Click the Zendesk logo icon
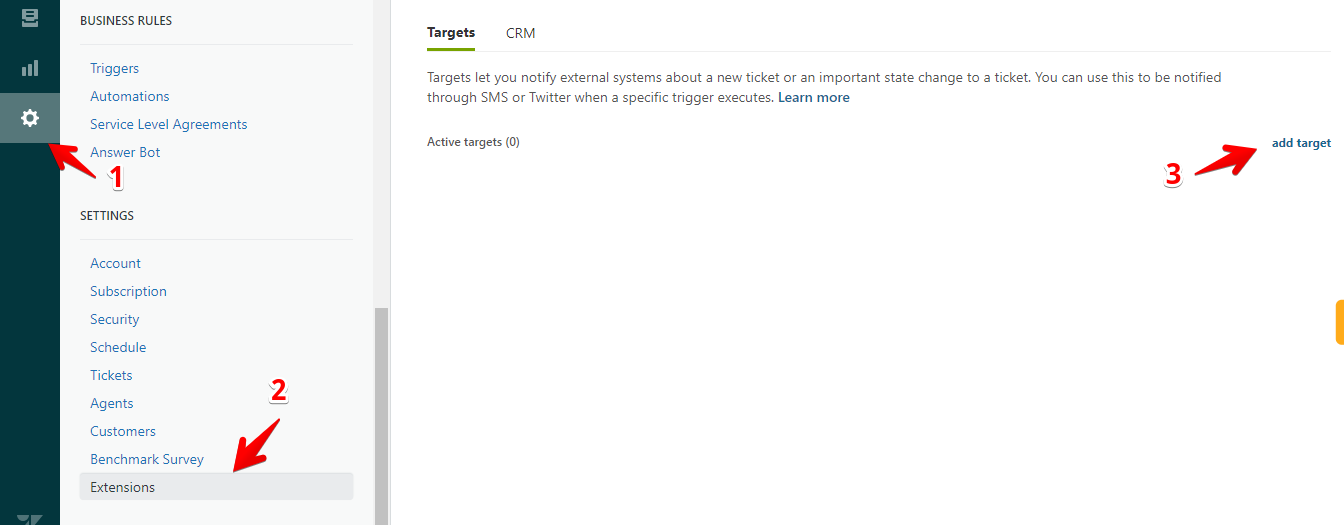Viewport: 1344px width, 525px height. click(30, 518)
